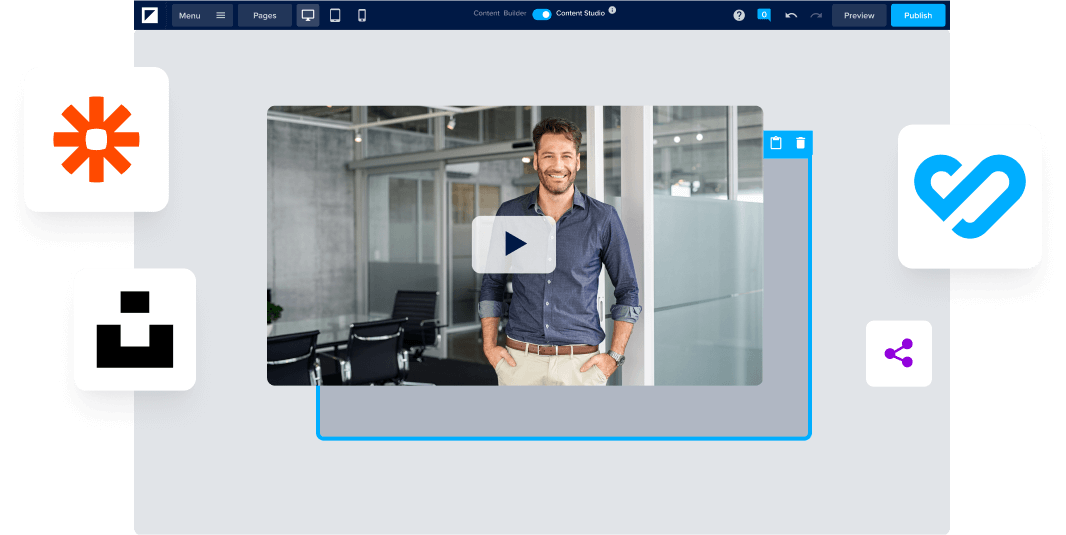Click the Preview button
This screenshot has width=1066, height=535.
[859, 15]
